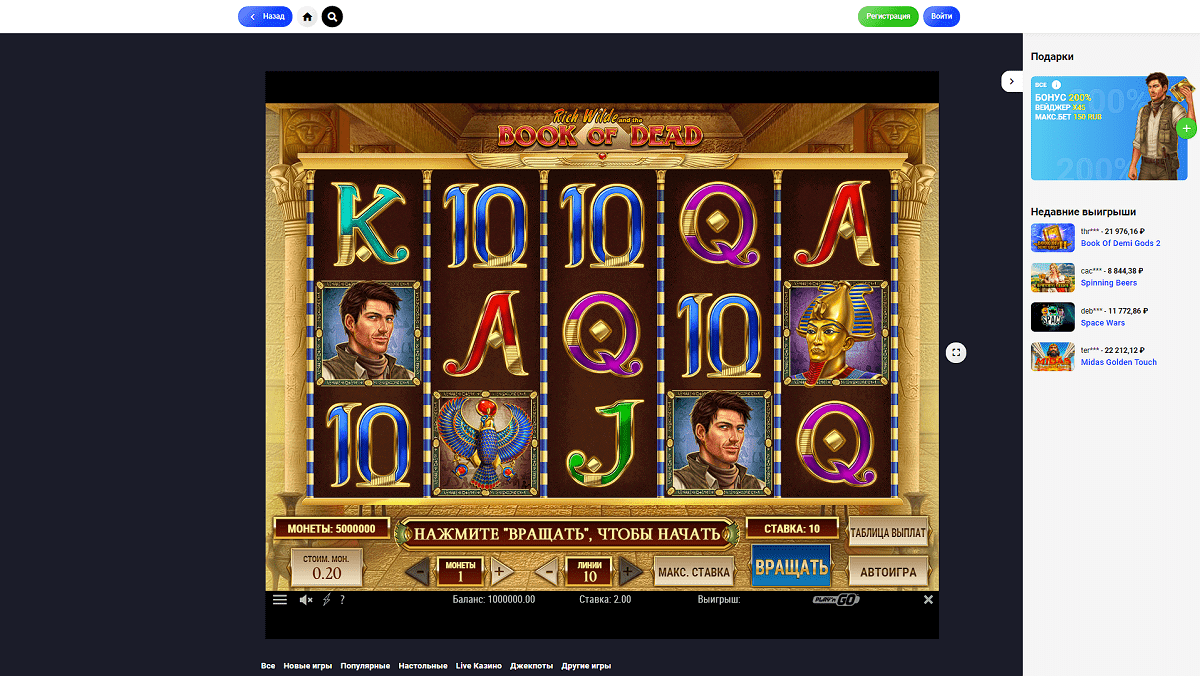Viewport: 1200px width, 676px height.
Task: Toggle the muted sound speaker icon
Action: pyautogui.click(x=306, y=600)
